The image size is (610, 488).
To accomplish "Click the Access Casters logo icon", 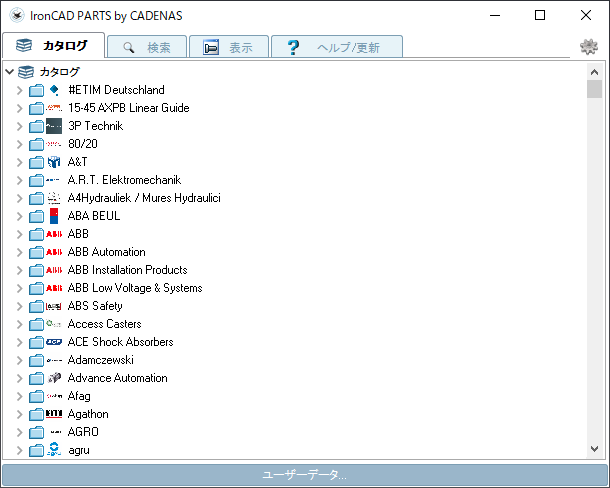I will [x=54, y=324].
